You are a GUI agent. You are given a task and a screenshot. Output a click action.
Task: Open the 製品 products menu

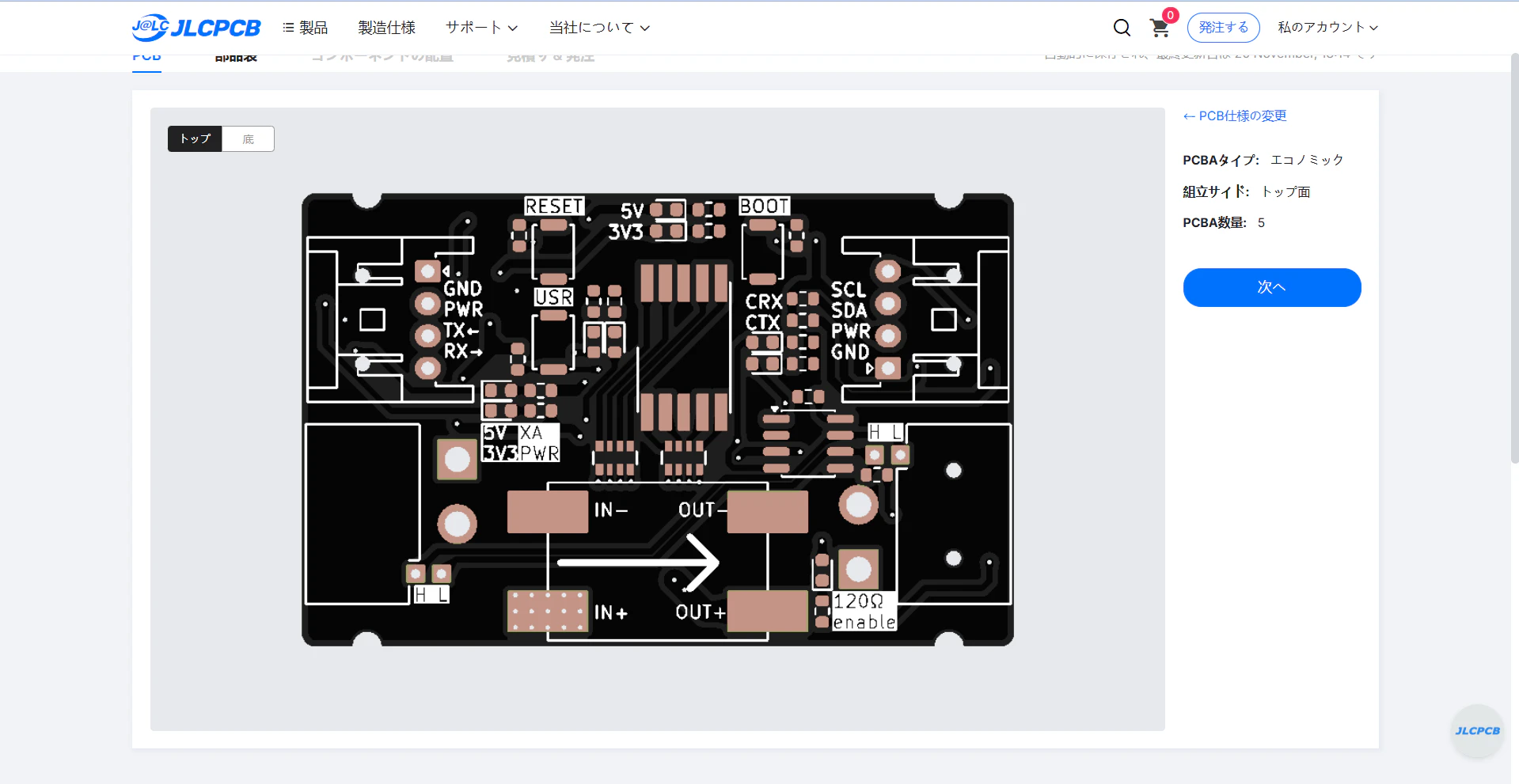[306, 28]
